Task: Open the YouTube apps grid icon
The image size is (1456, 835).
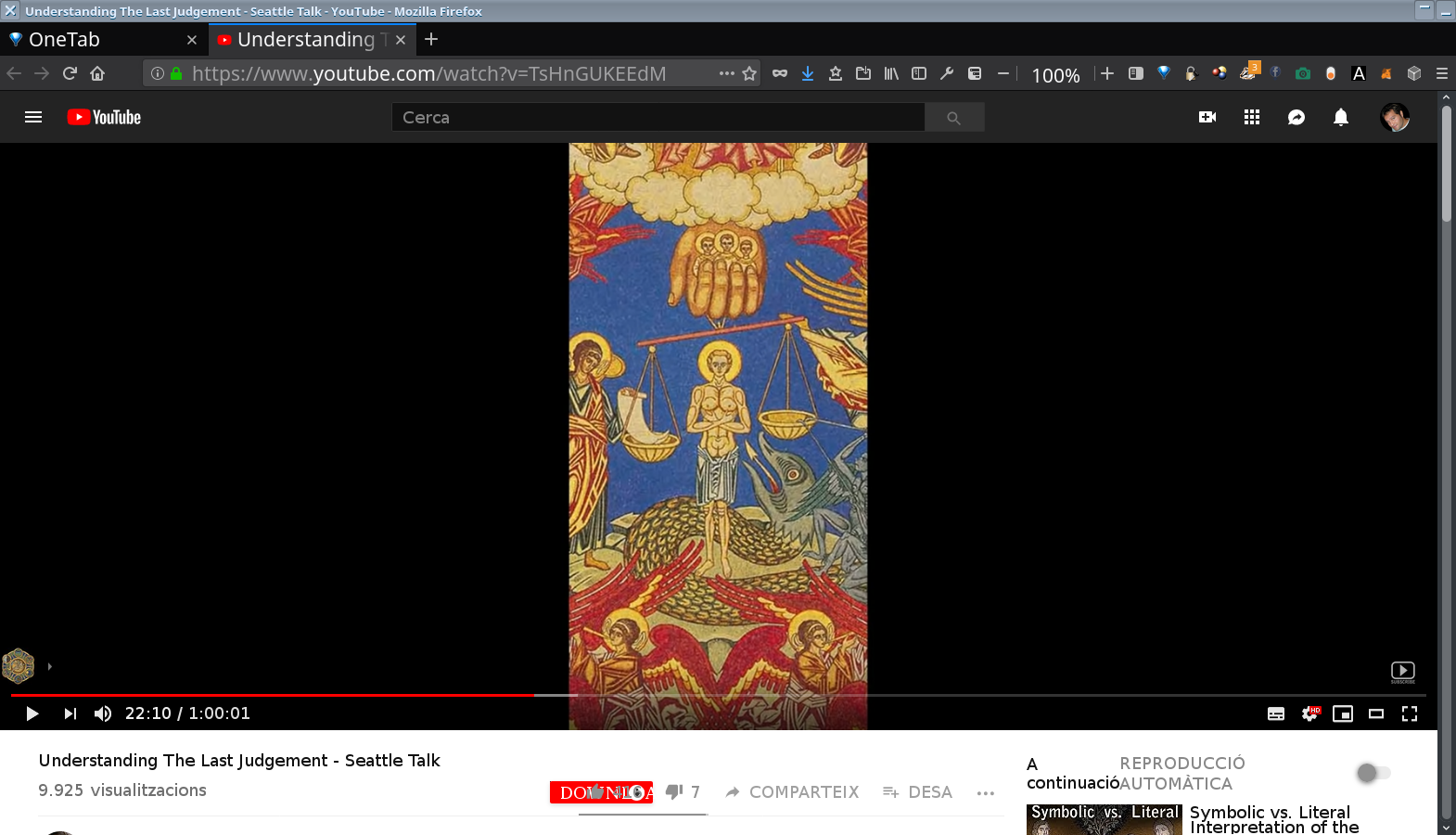Action: pos(1252,117)
